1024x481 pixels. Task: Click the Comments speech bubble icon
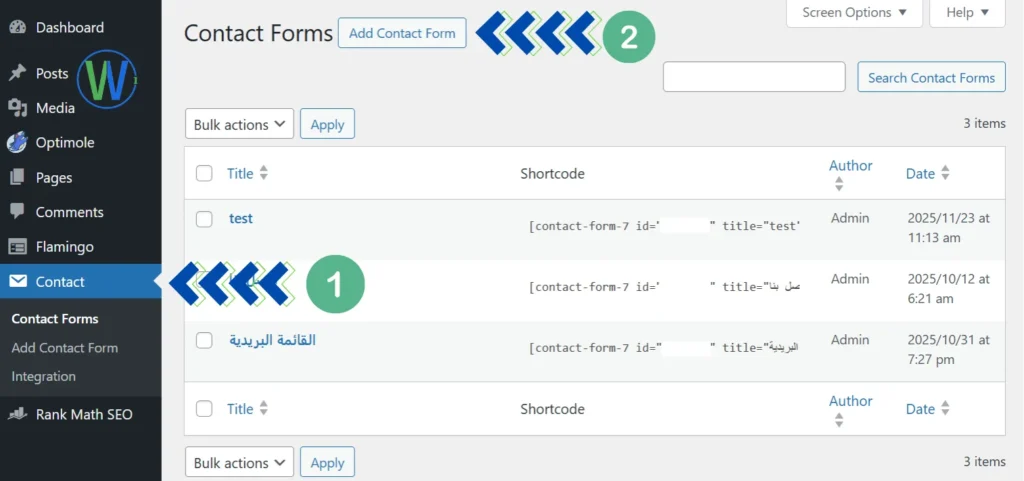point(17,212)
